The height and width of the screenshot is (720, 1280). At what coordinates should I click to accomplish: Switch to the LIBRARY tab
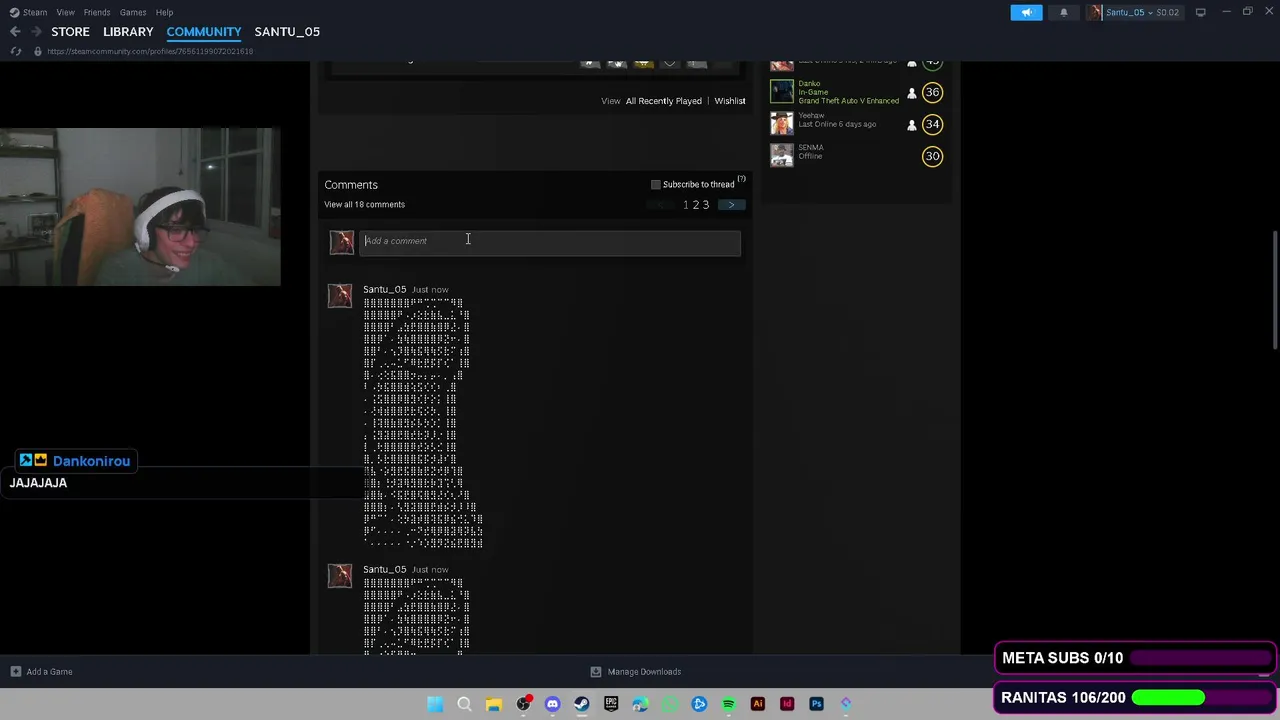point(128,32)
